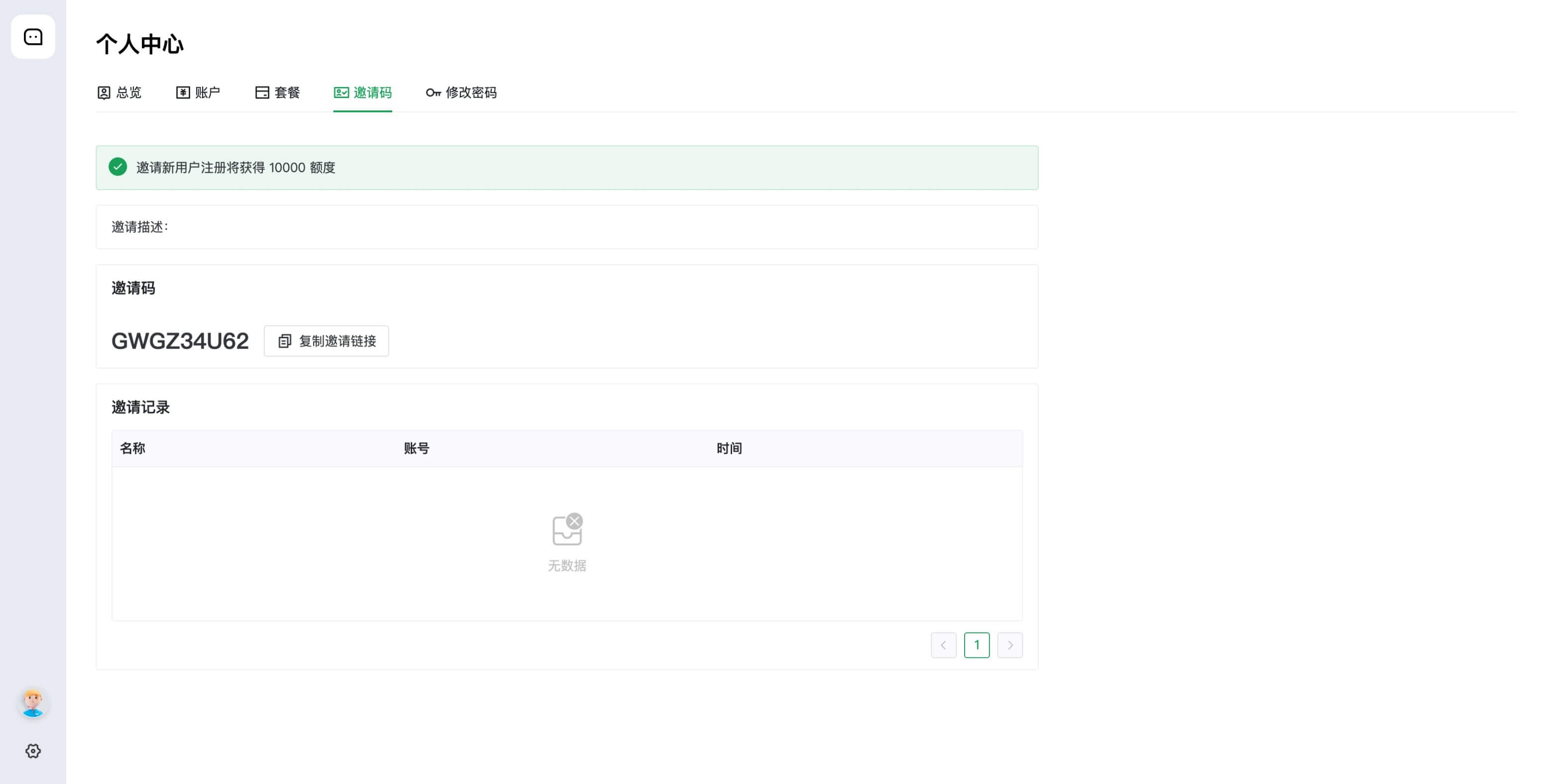Image resolution: width=1547 pixels, height=784 pixels.
Task: Click the chat bubble icon in sidebar
Action: click(x=33, y=37)
